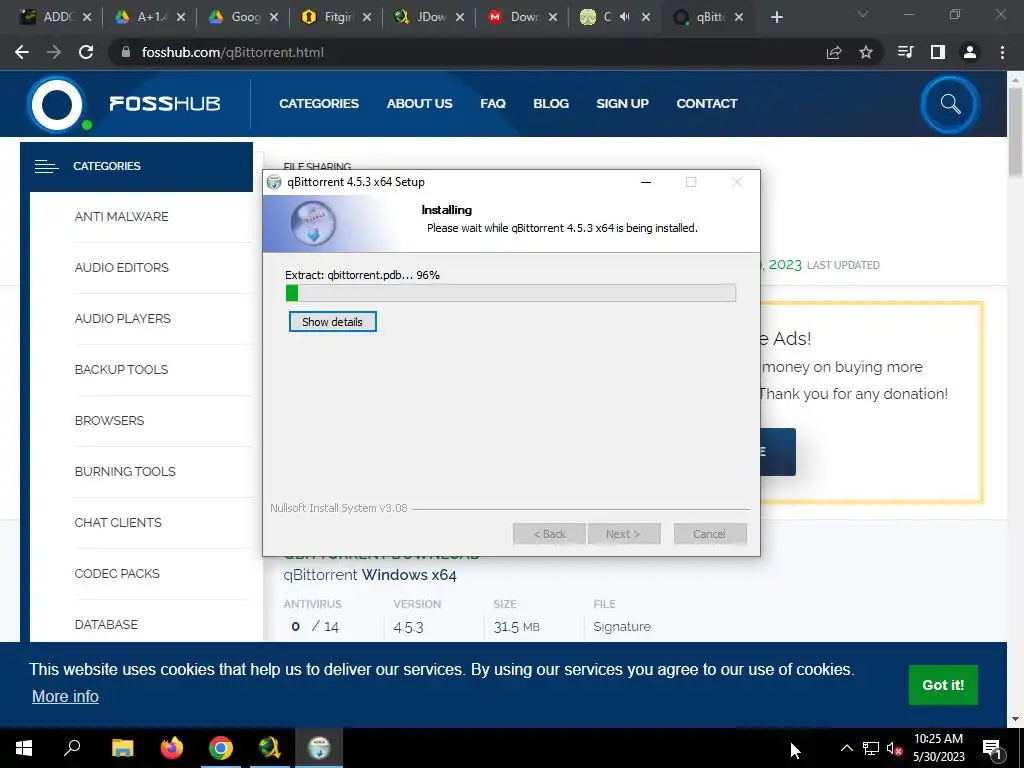Image resolution: width=1024 pixels, height=768 pixels.
Task: Click the Signature file link
Action: [x=622, y=626]
